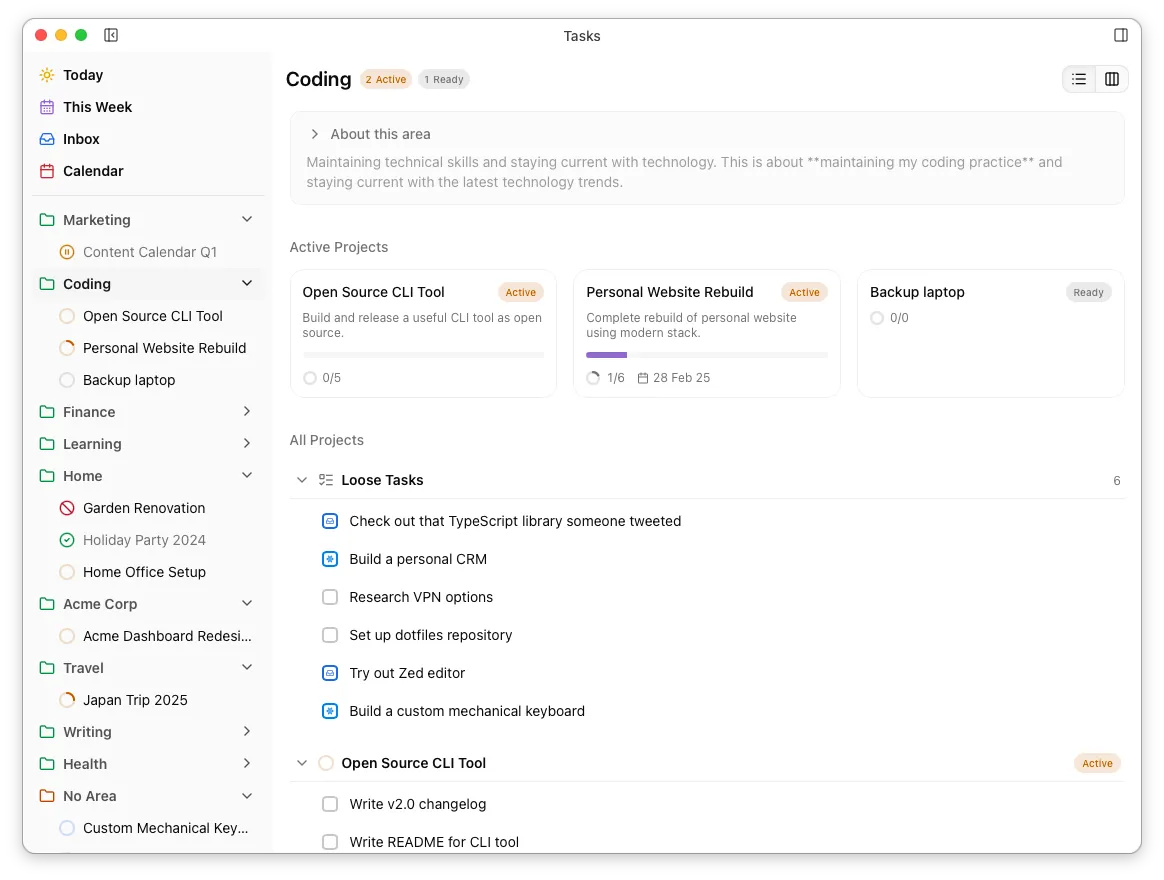Select Japan Trip 2025 project
Viewport: 1164px width, 880px height.
point(135,700)
